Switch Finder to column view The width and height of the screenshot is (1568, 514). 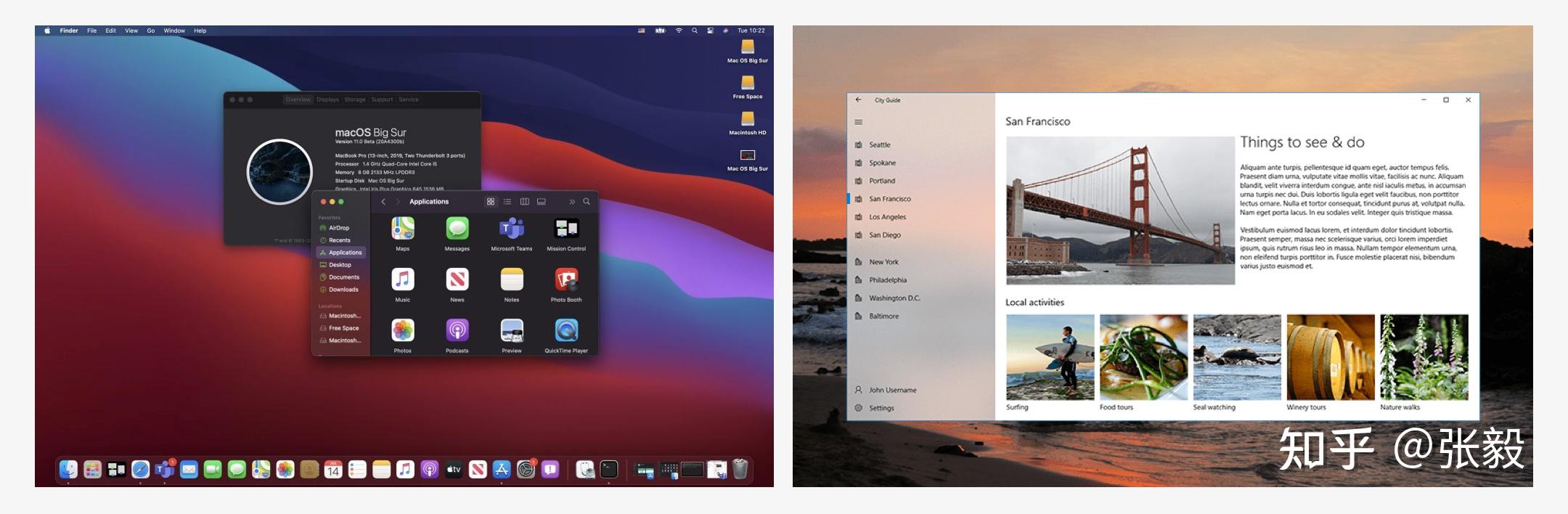coord(524,202)
